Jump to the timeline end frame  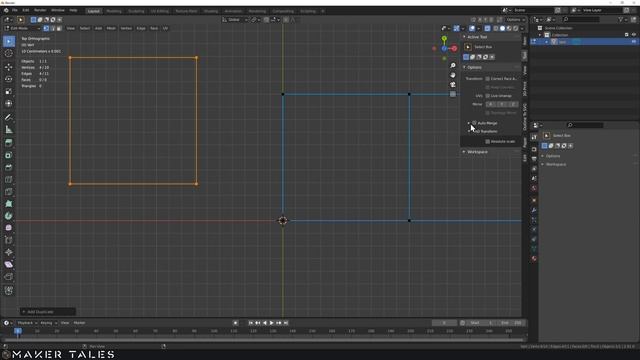coord(286,323)
